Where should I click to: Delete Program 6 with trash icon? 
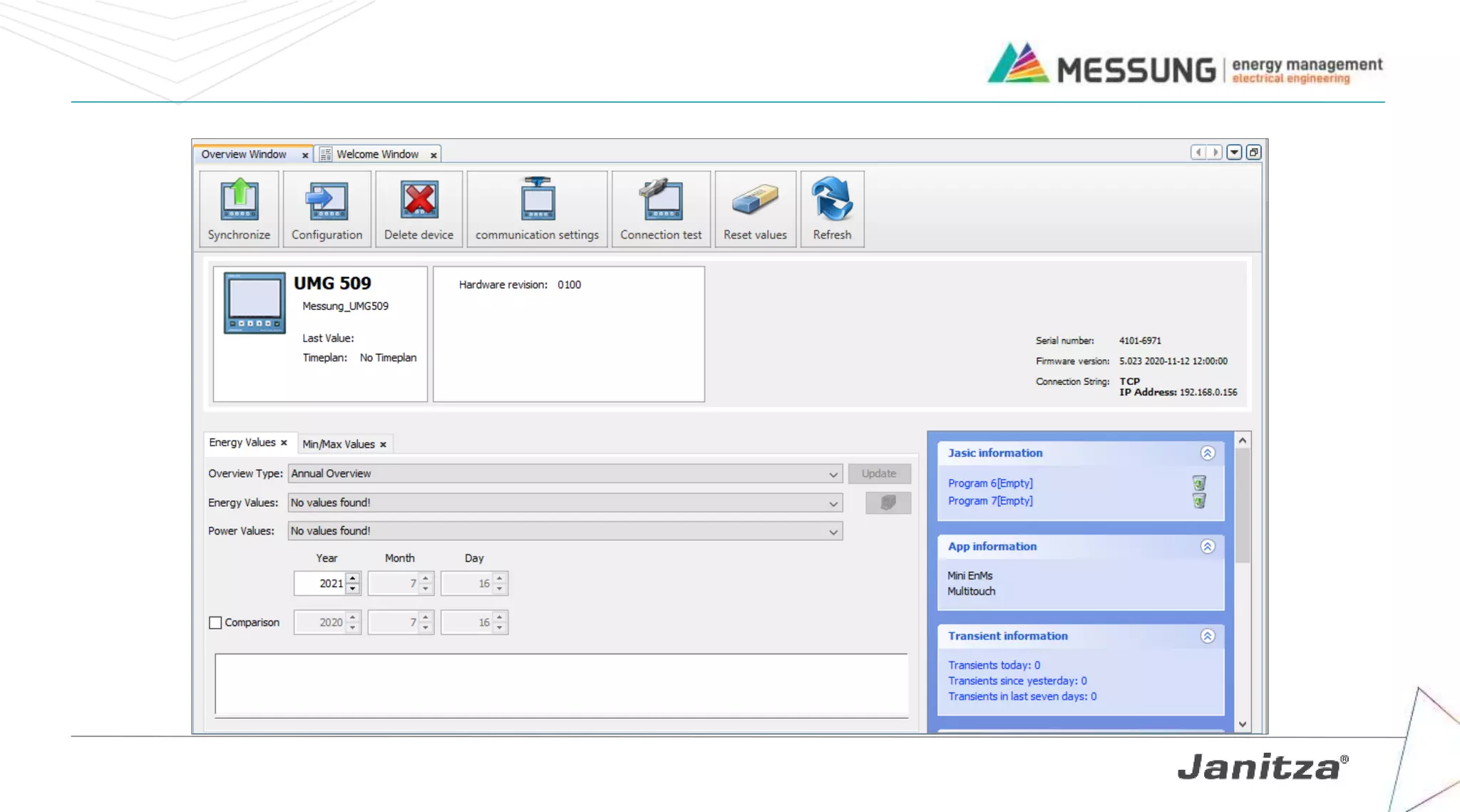pyautogui.click(x=1199, y=483)
